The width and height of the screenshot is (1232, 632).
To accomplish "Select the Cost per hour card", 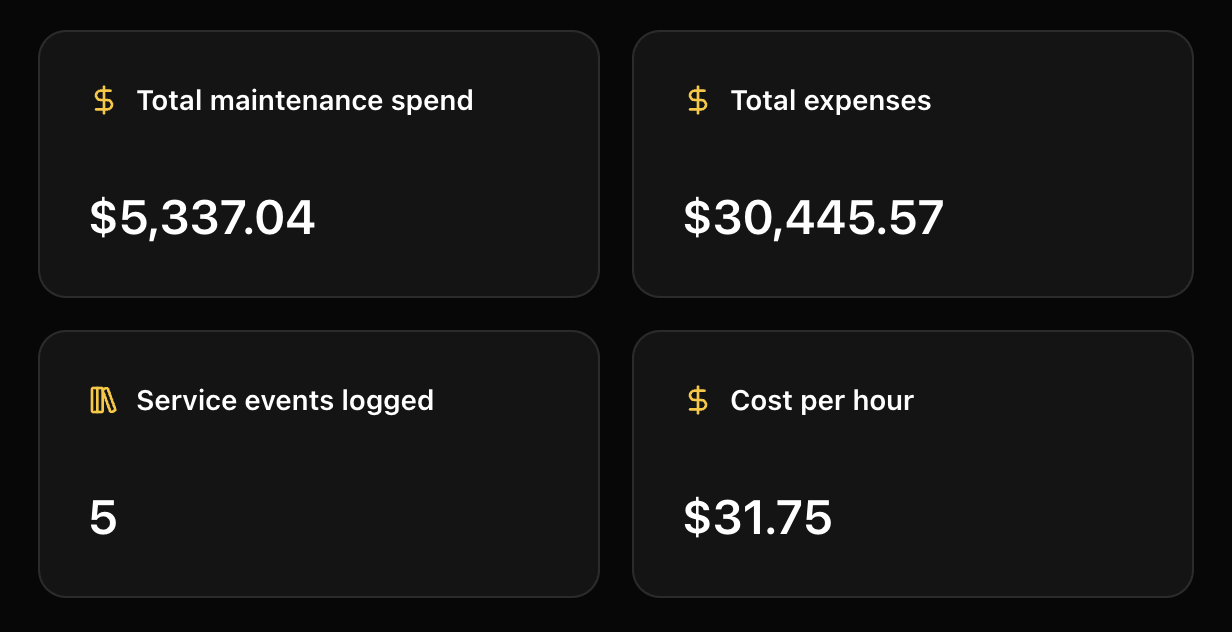I will [914, 464].
